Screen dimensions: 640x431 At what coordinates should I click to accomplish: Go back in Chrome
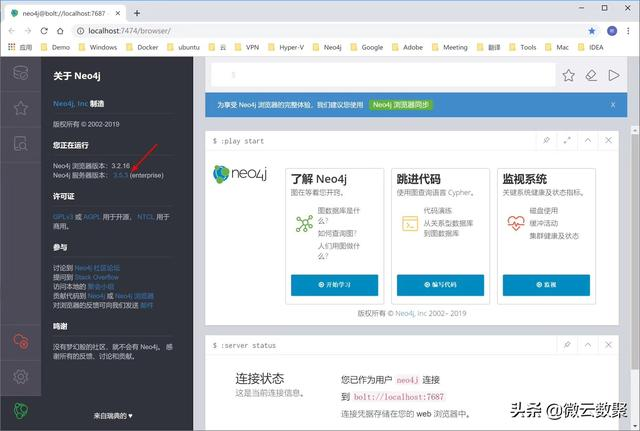11,31
